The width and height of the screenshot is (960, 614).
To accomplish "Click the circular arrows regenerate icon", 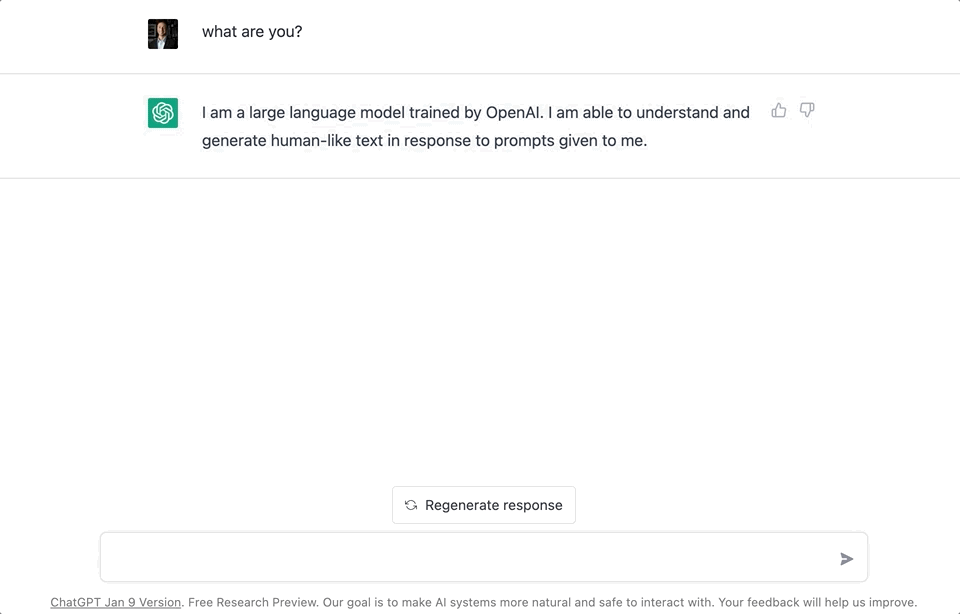I will pyautogui.click(x=411, y=505).
